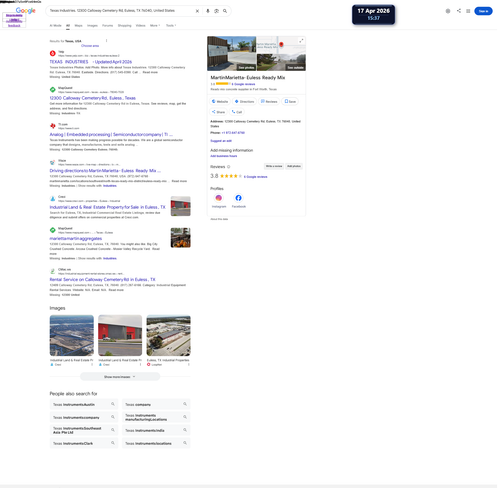Click About this data link under panel
This screenshot has height=488, width=500.
coord(219,219)
